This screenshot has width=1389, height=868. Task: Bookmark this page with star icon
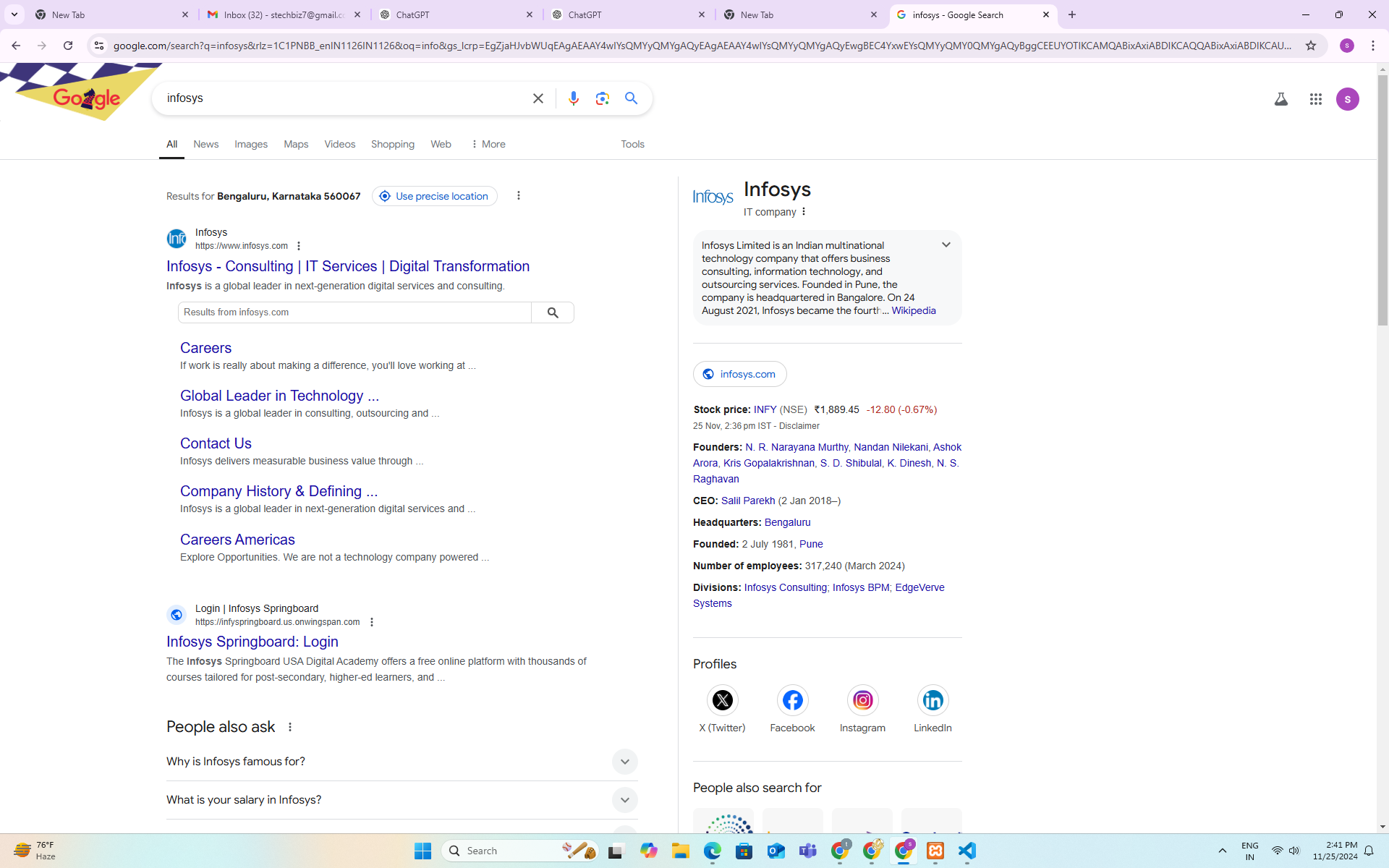coord(1310,46)
